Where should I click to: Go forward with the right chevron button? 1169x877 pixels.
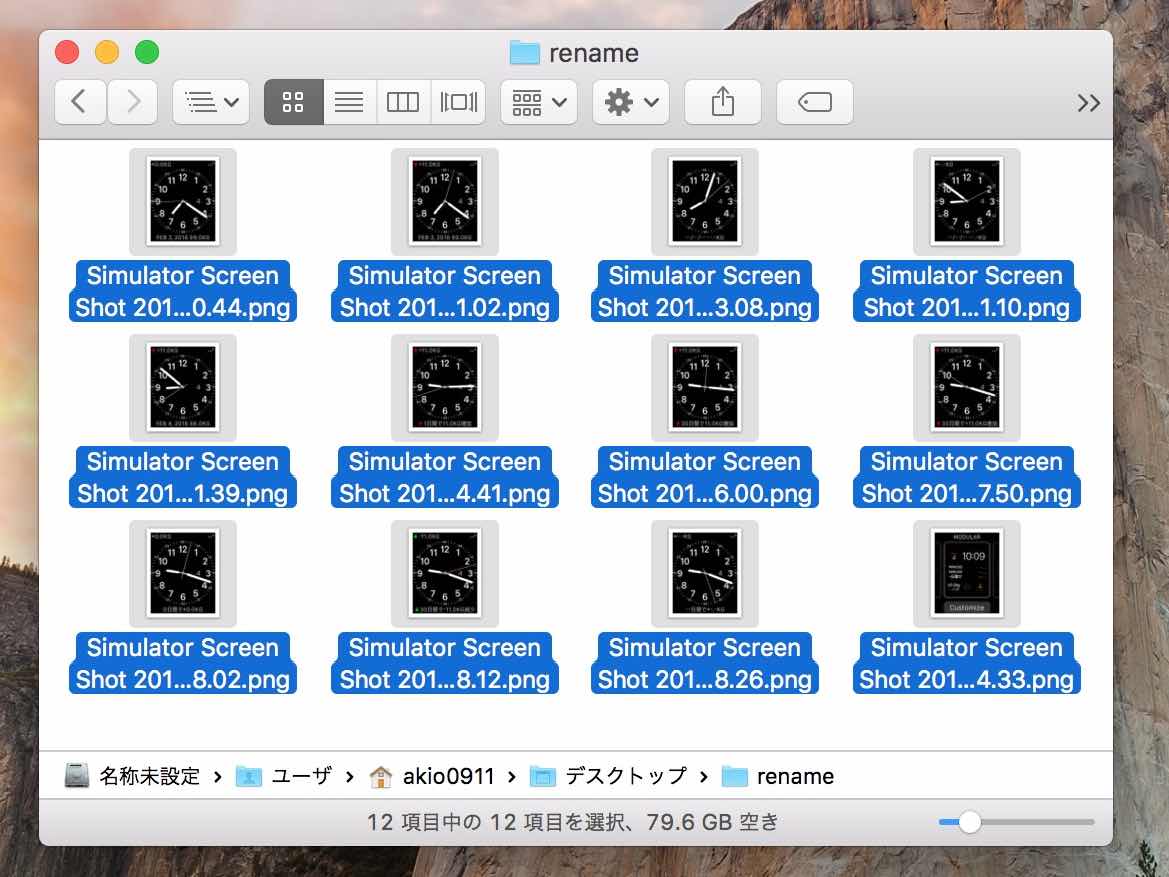pyautogui.click(x=133, y=101)
